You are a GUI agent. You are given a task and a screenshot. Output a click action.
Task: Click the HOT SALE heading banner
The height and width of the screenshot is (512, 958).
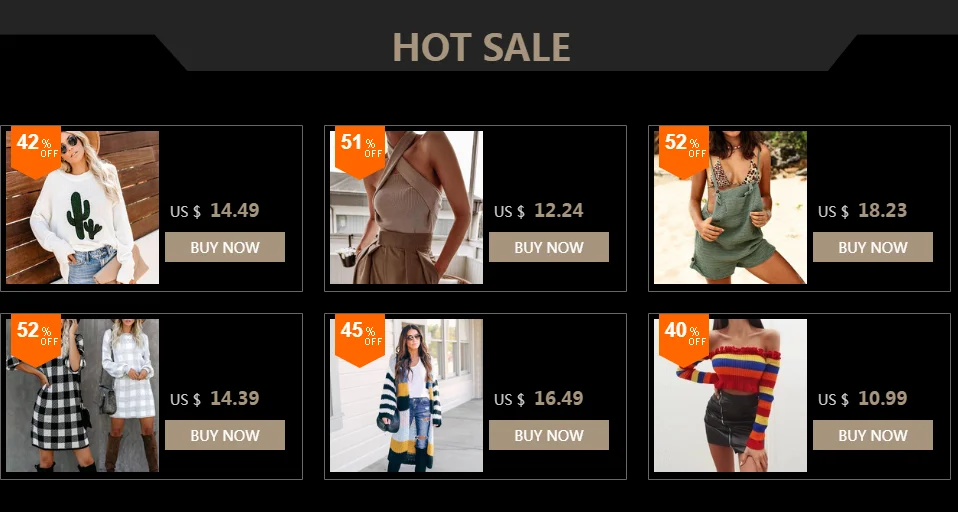[481, 48]
